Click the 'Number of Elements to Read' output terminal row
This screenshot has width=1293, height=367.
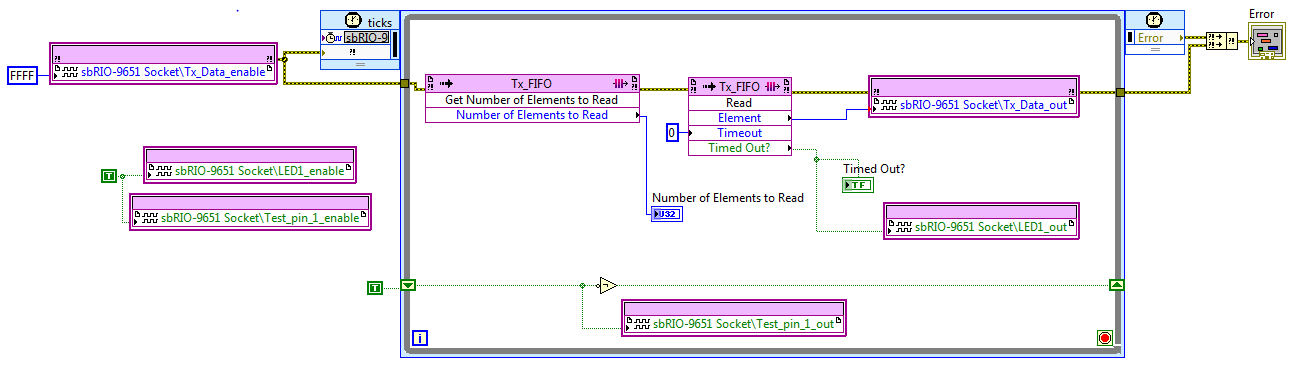[532, 115]
